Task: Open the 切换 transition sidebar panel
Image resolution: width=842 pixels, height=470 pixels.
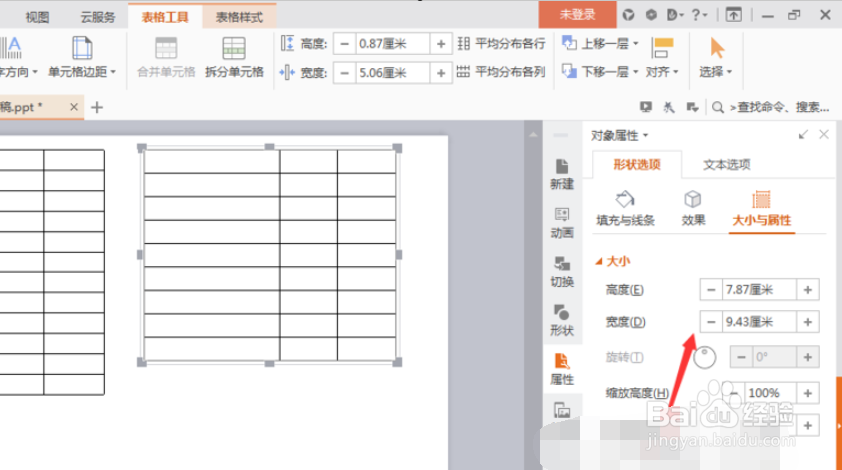Action: click(x=562, y=272)
